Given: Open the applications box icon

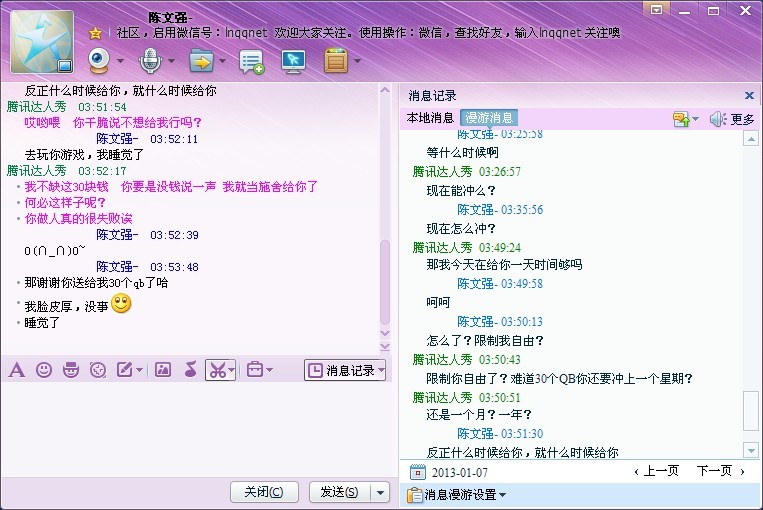Looking at the screenshot, I should [x=336, y=61].
